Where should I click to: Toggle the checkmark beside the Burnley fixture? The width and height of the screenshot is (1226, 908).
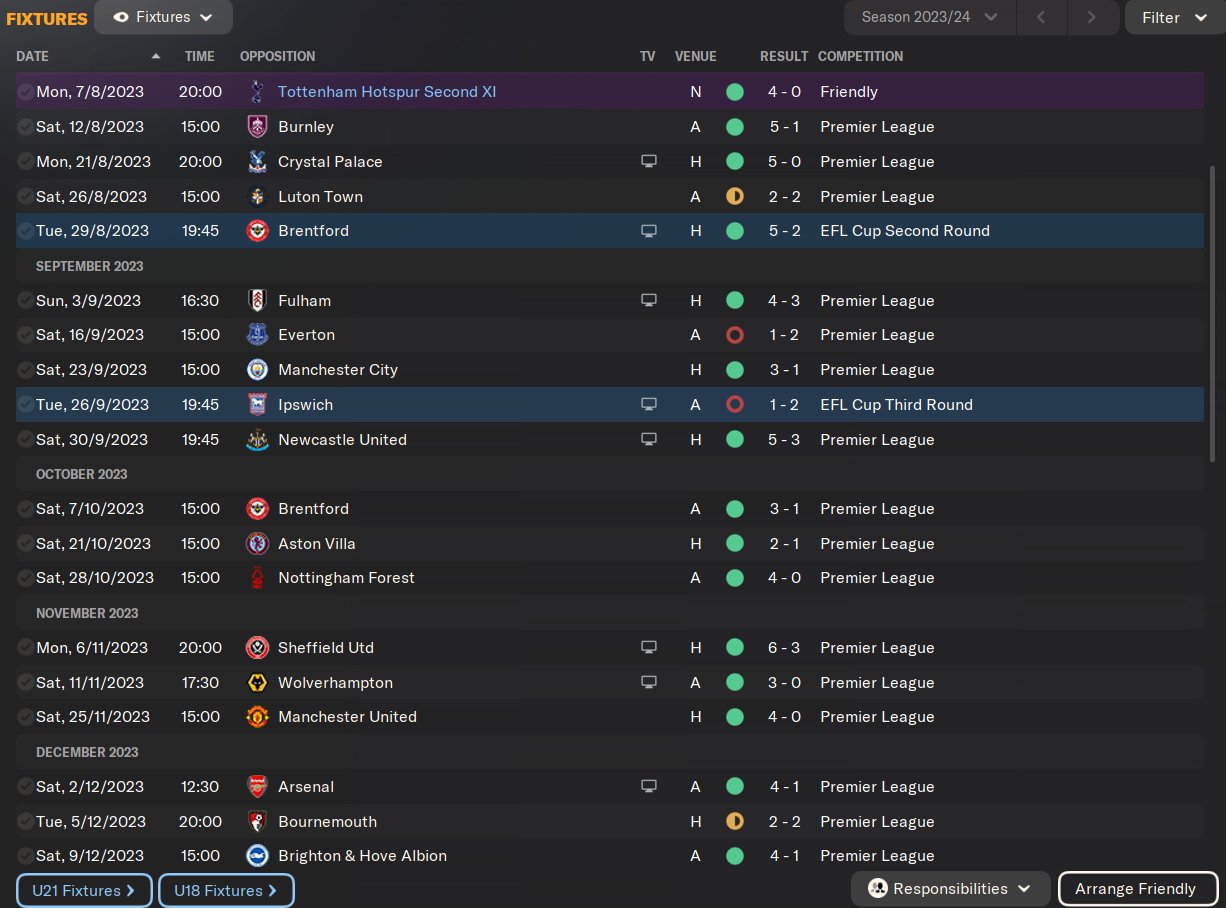pos(25,127)
